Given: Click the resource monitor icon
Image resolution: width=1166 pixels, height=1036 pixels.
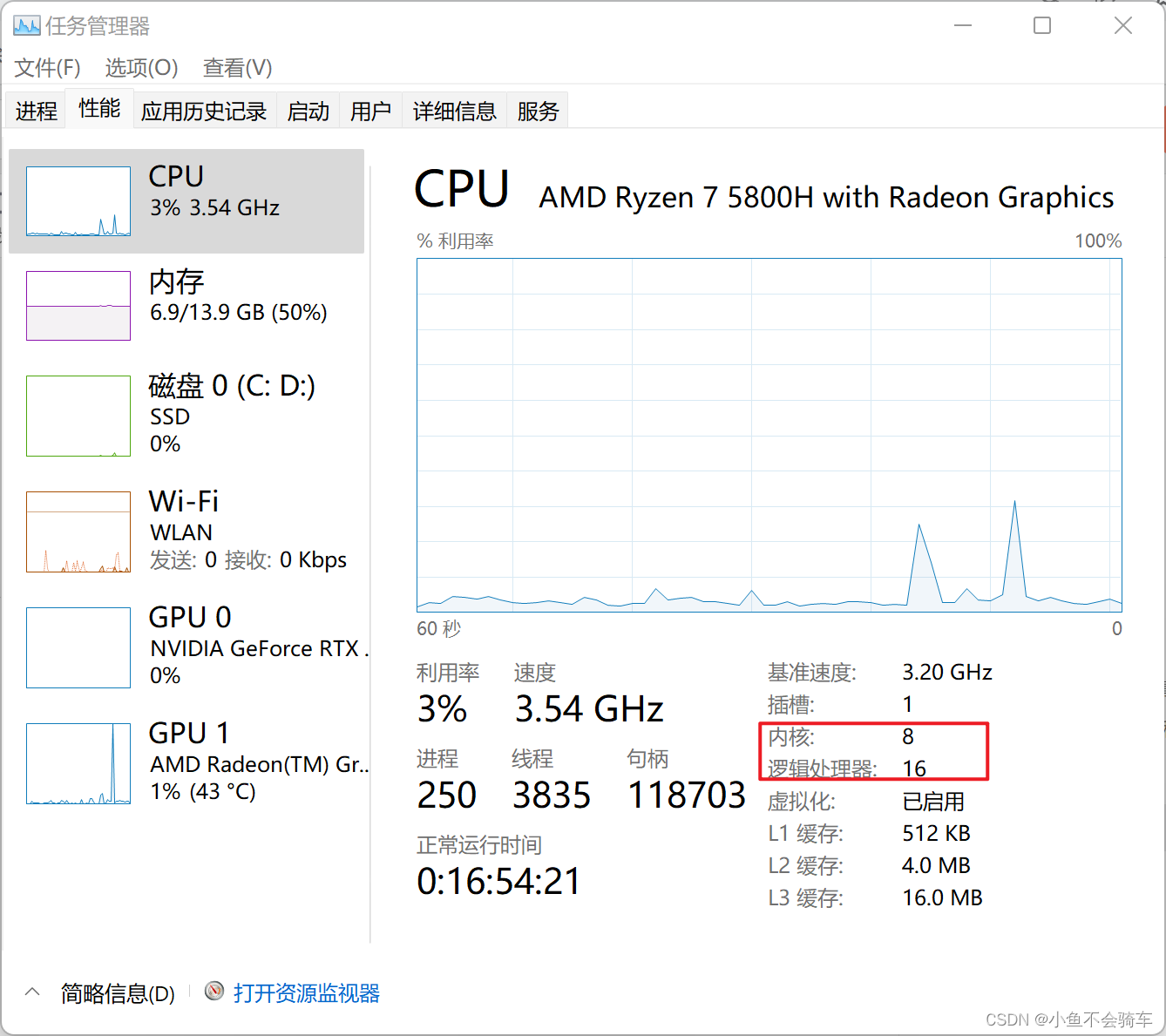Looking at the screenshot, I should pos(214,992).
